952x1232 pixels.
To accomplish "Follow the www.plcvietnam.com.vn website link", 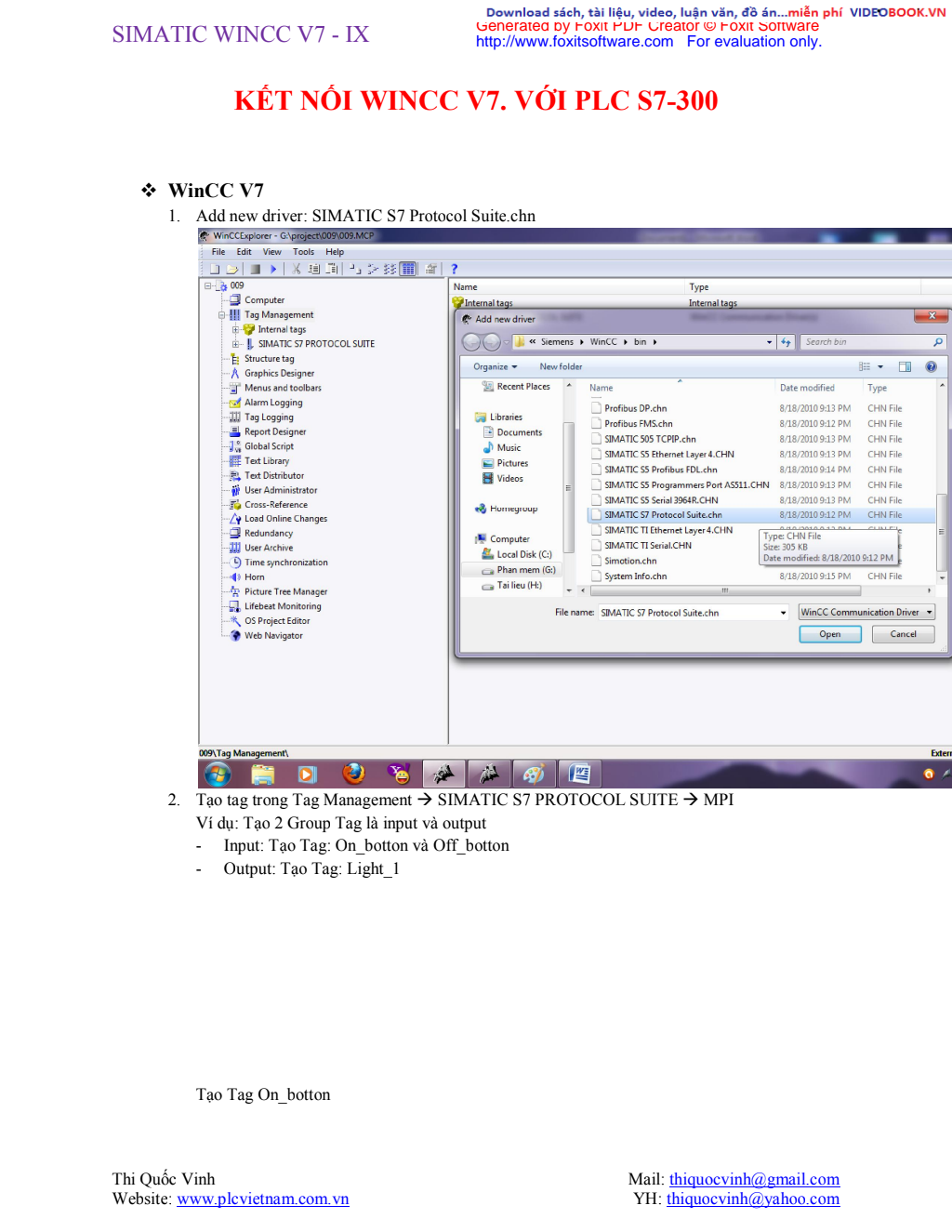I will pos(263,1199).
